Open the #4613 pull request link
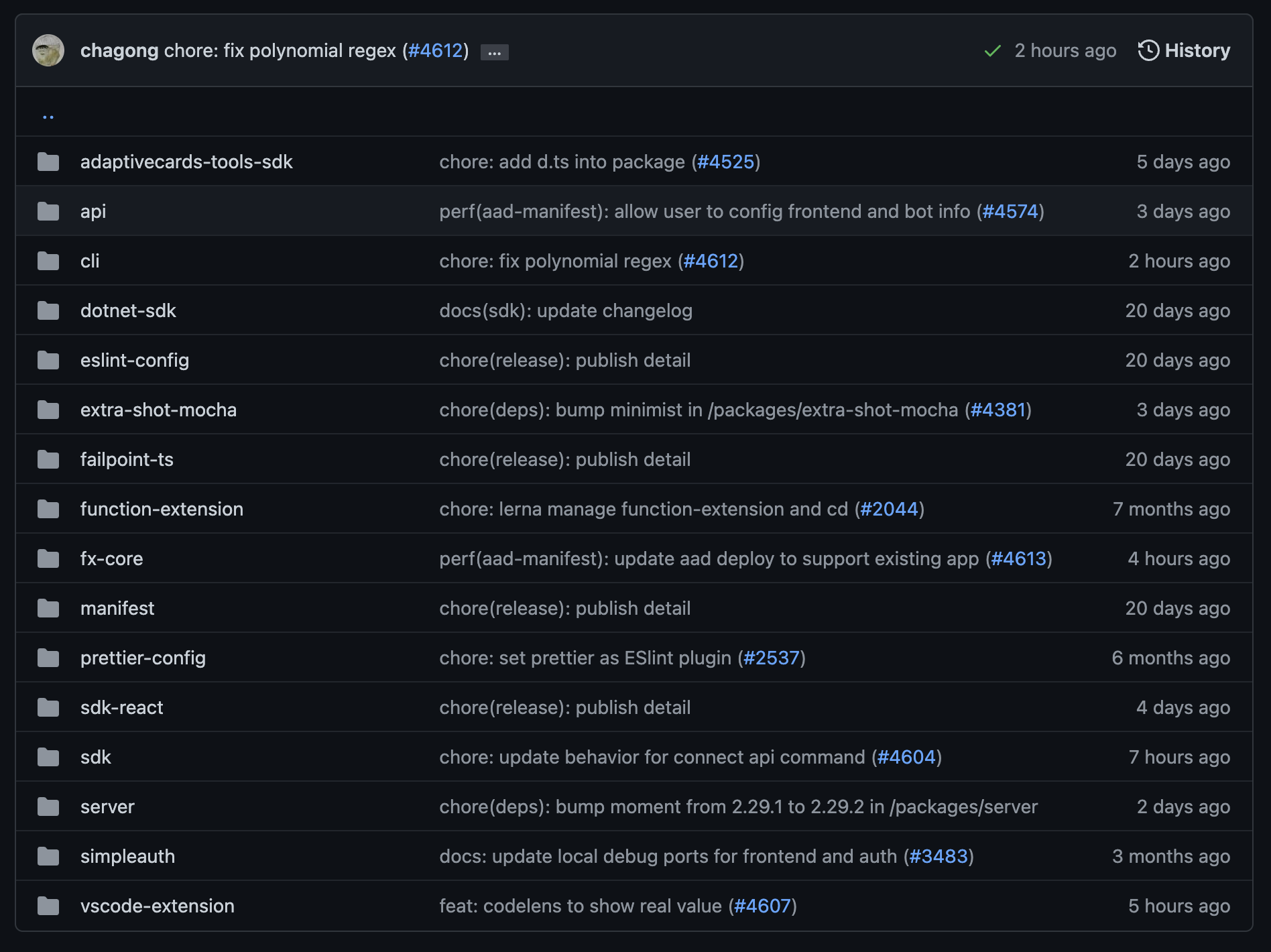This screenshot has width=1271, height=952. [x=1019, y=558]
